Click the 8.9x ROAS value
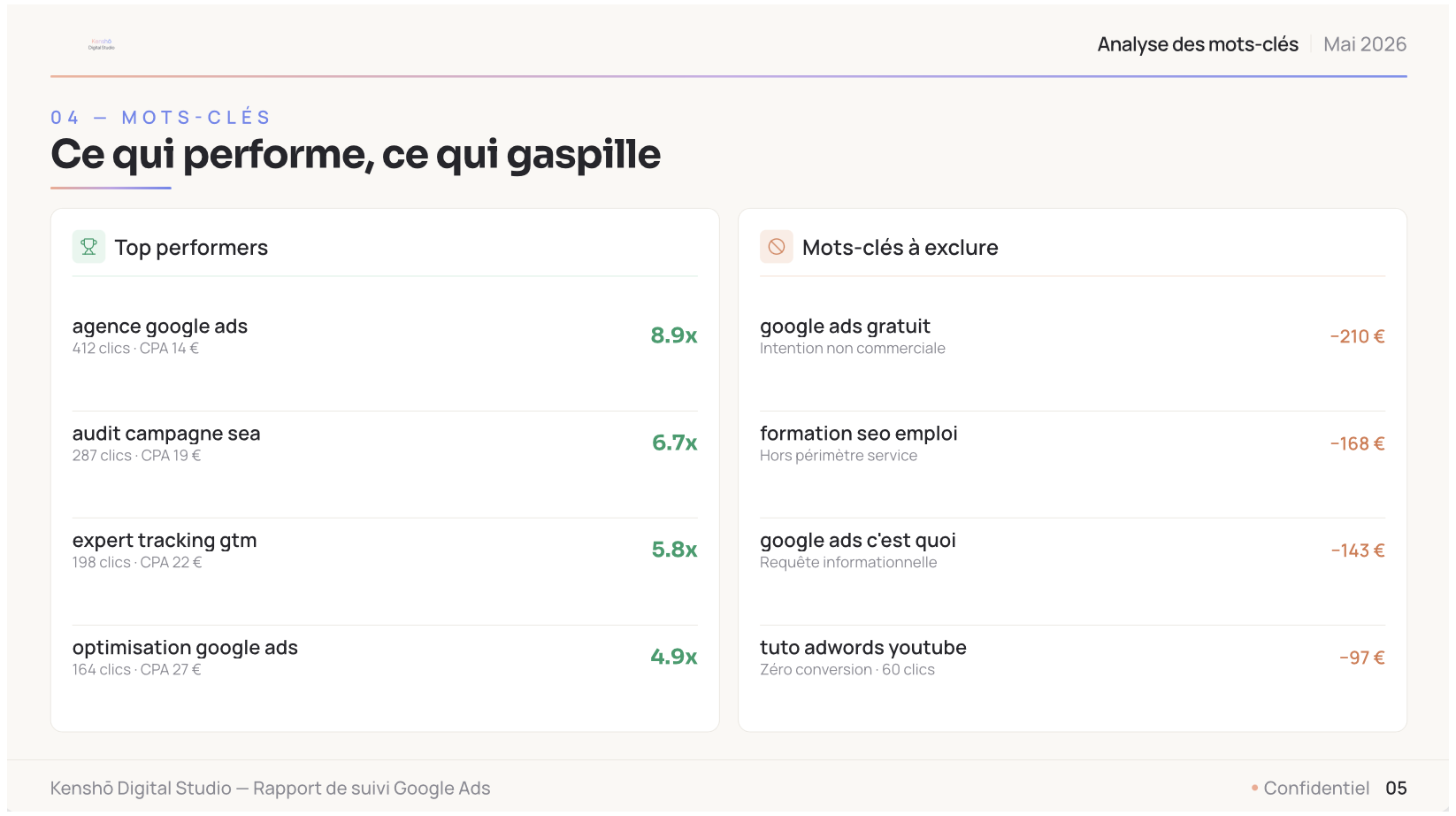 [674, 335]
